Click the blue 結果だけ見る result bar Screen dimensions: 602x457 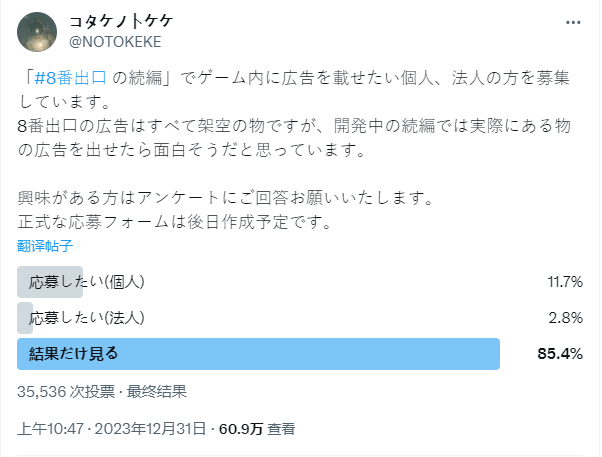pyautogui.click(x=258, y=354)
